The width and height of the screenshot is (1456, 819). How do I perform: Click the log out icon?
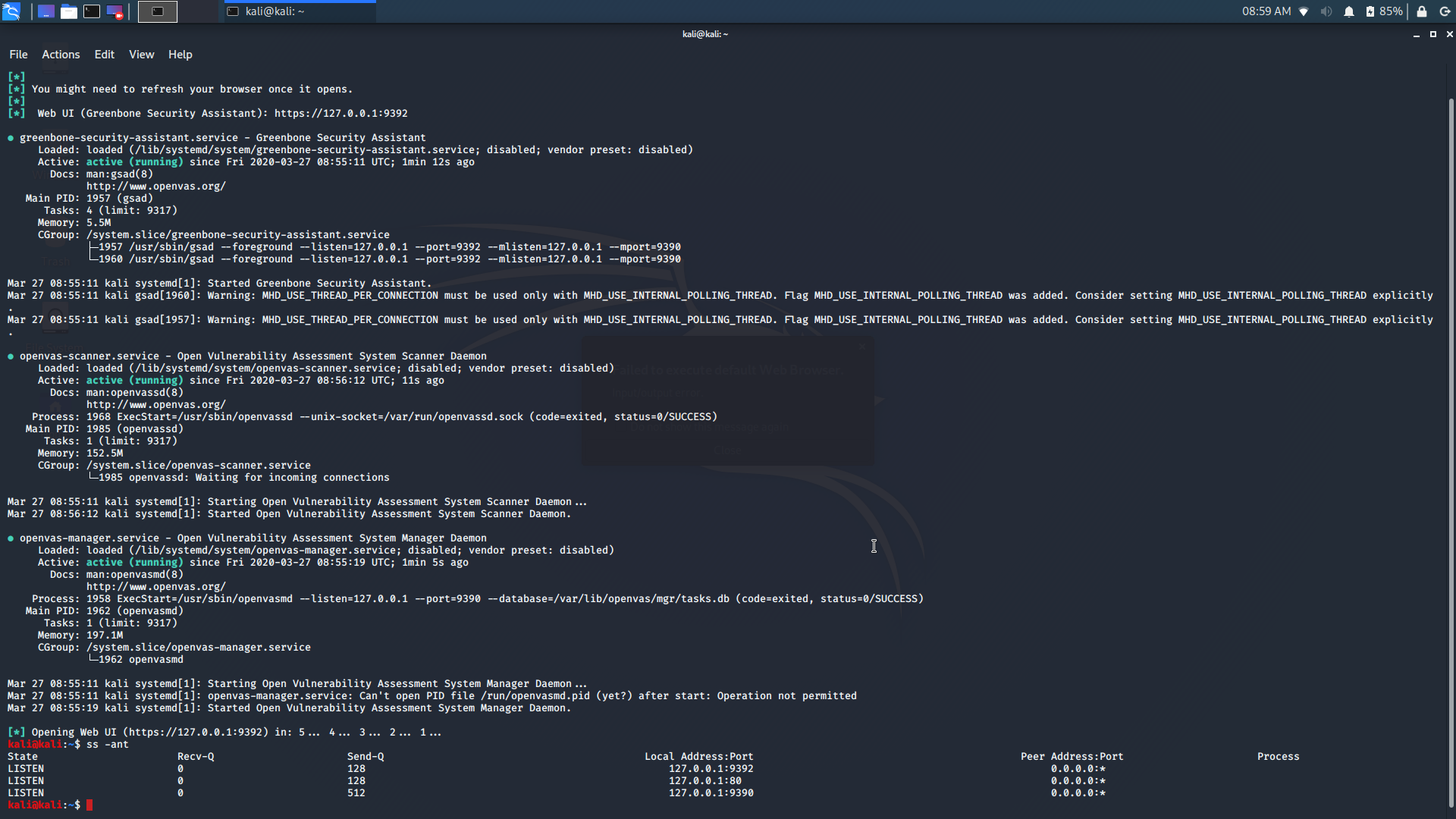click(x=1445, y=11)
